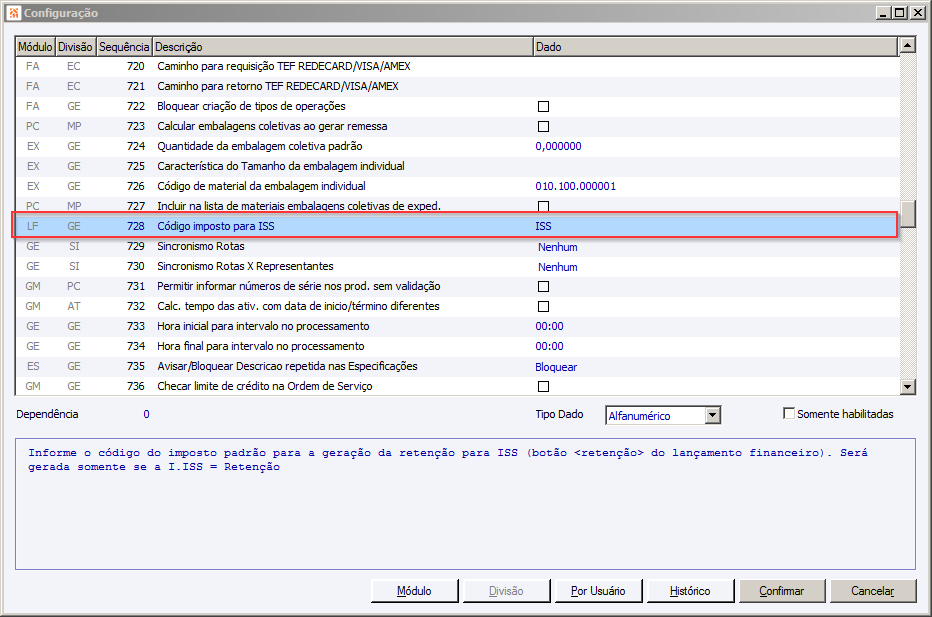Select row Avisar/Bloquear Descricao repetida nas Especificações
Screen dimensions: 932x617
pos(456,366)
